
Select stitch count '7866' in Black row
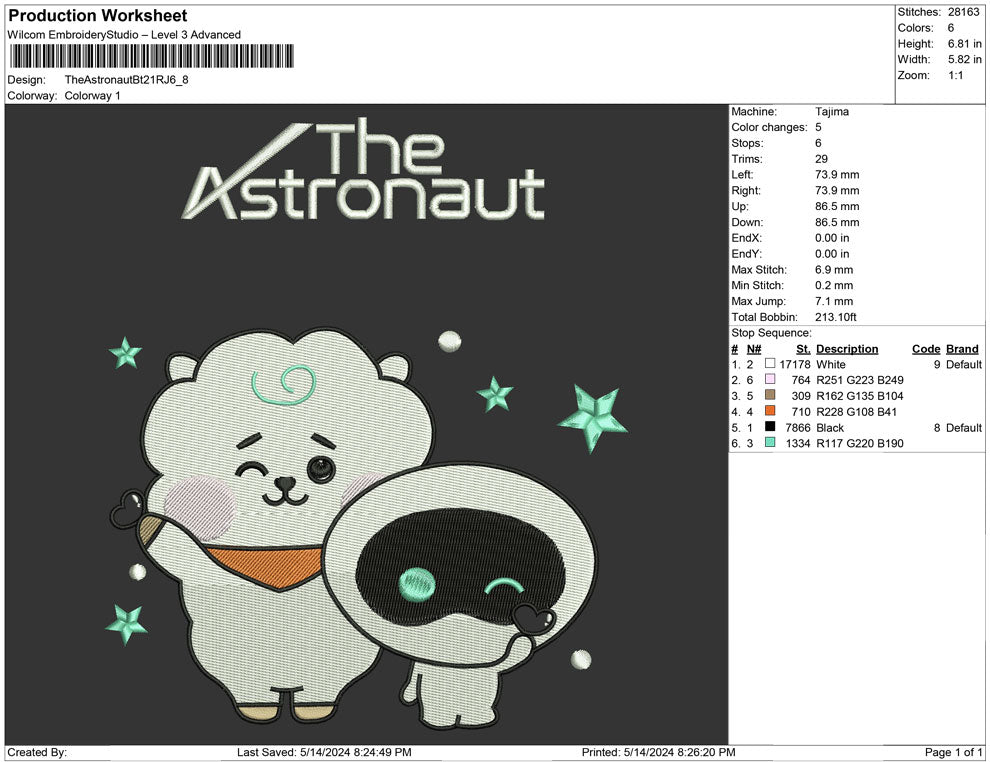click(797, 427)
